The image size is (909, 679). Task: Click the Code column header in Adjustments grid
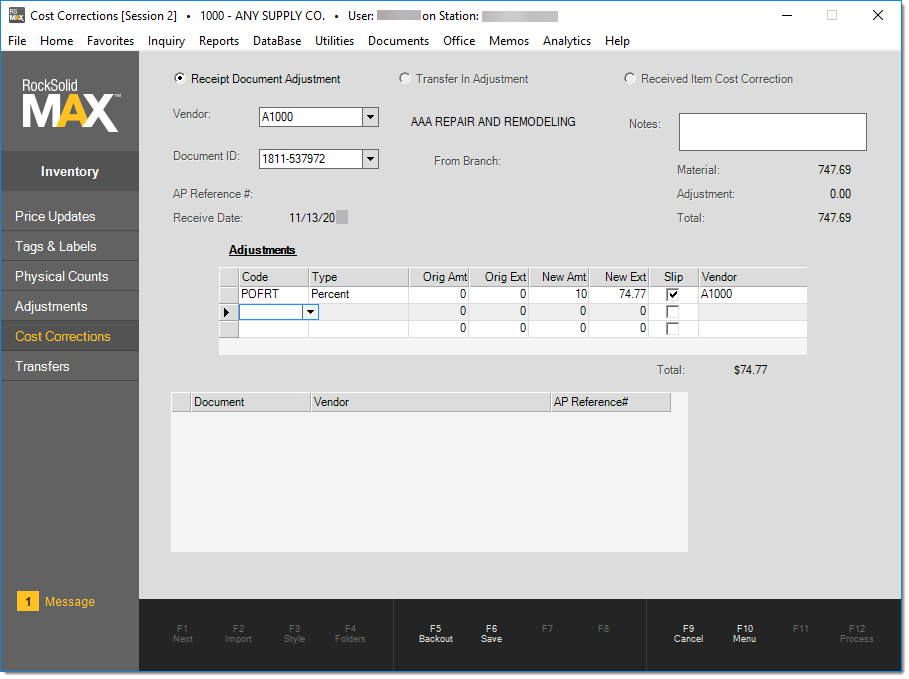pyautogui.click(x=274, y=277)
